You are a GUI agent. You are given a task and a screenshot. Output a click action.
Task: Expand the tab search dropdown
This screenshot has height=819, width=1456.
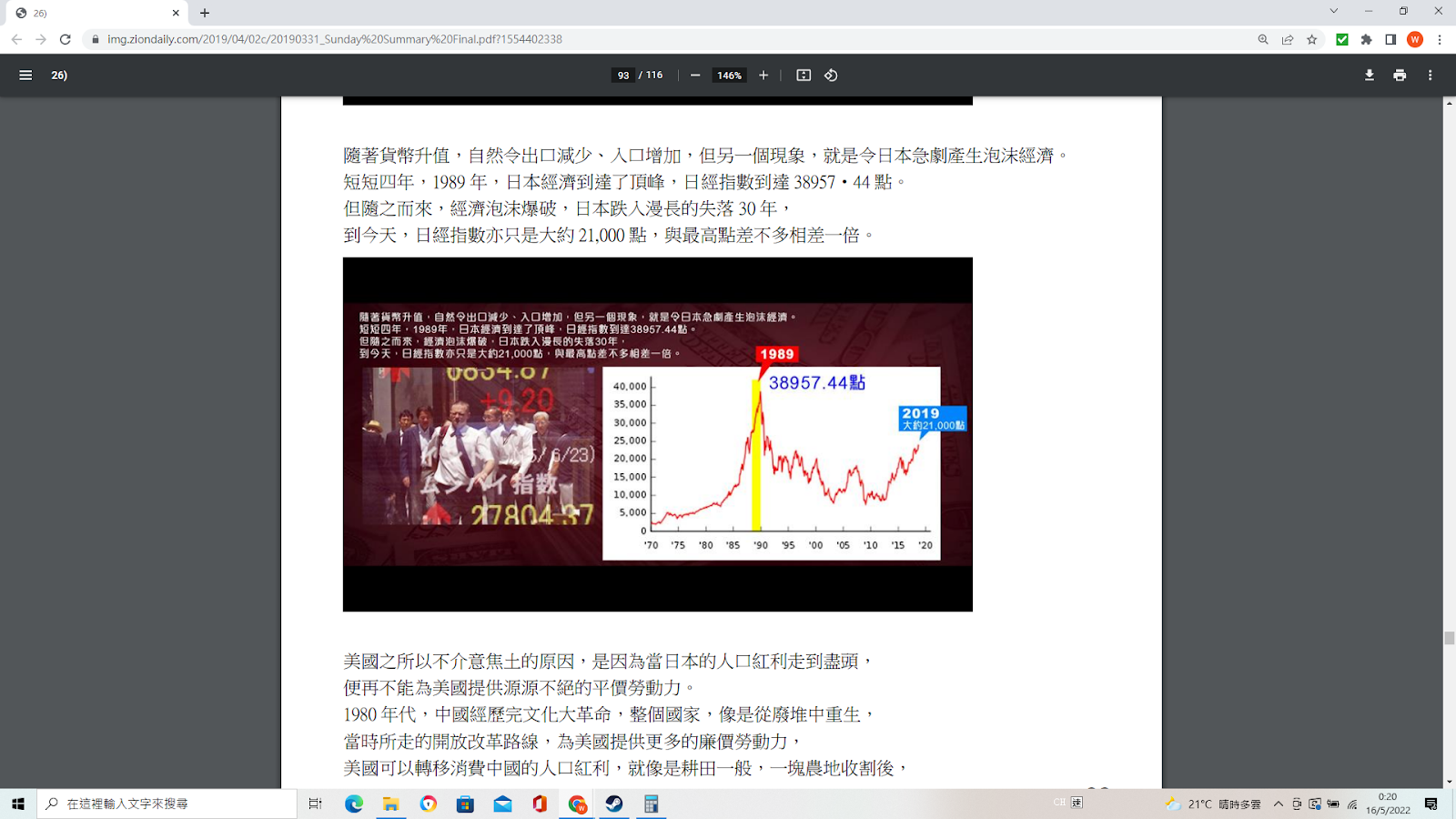(x=1334, y=11)
